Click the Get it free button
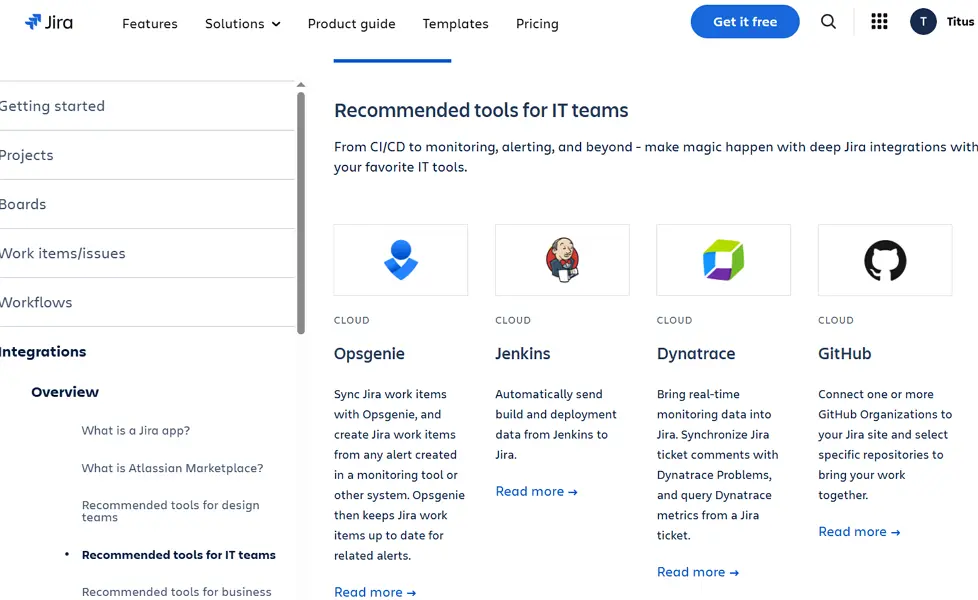 click(745, 22)
